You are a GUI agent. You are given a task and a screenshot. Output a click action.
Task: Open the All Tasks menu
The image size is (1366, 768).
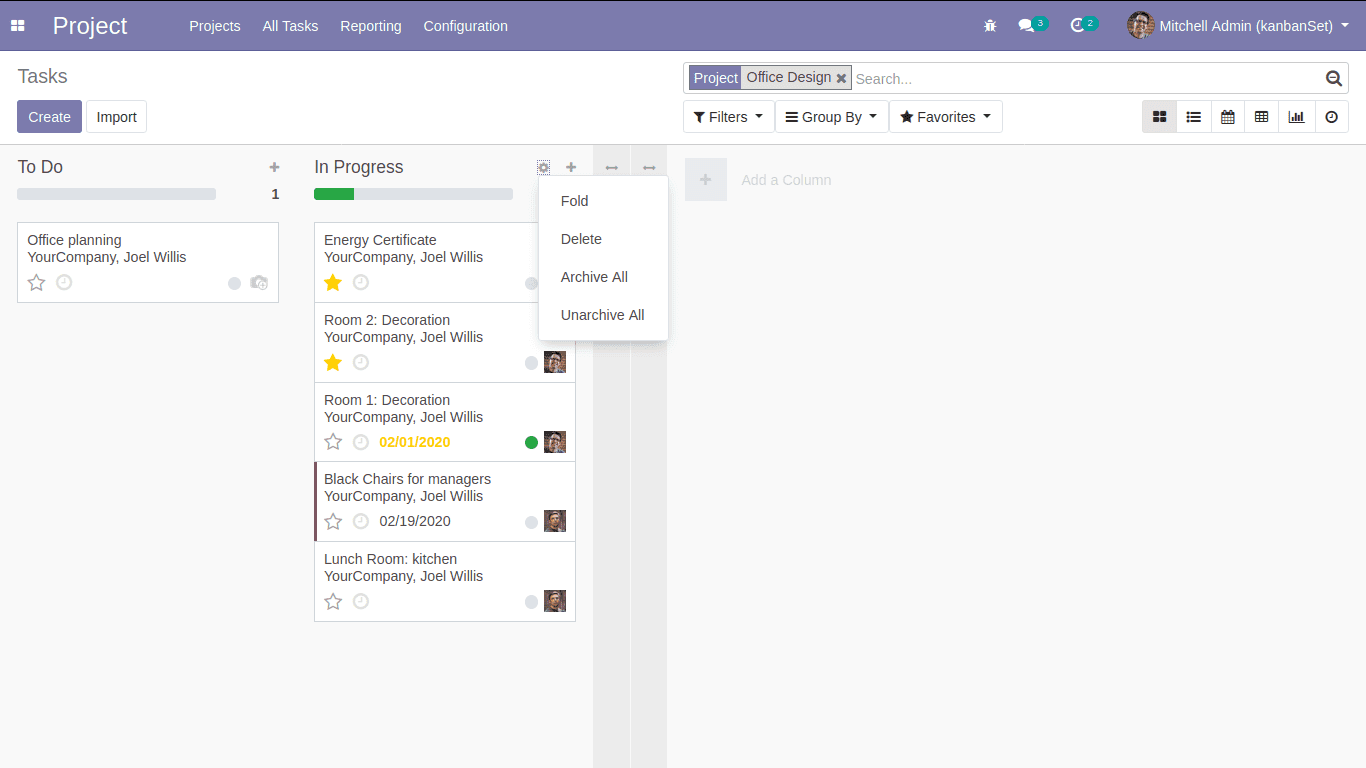click(290, 26)
